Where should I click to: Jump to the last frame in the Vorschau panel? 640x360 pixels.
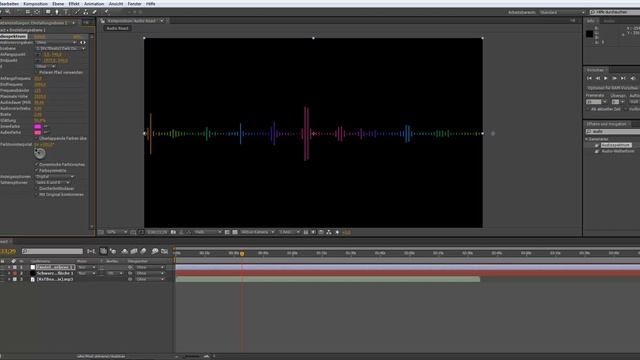(x=623, y=78)
